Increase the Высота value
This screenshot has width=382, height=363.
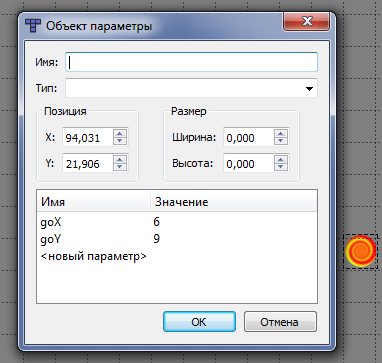click(281, 159)
